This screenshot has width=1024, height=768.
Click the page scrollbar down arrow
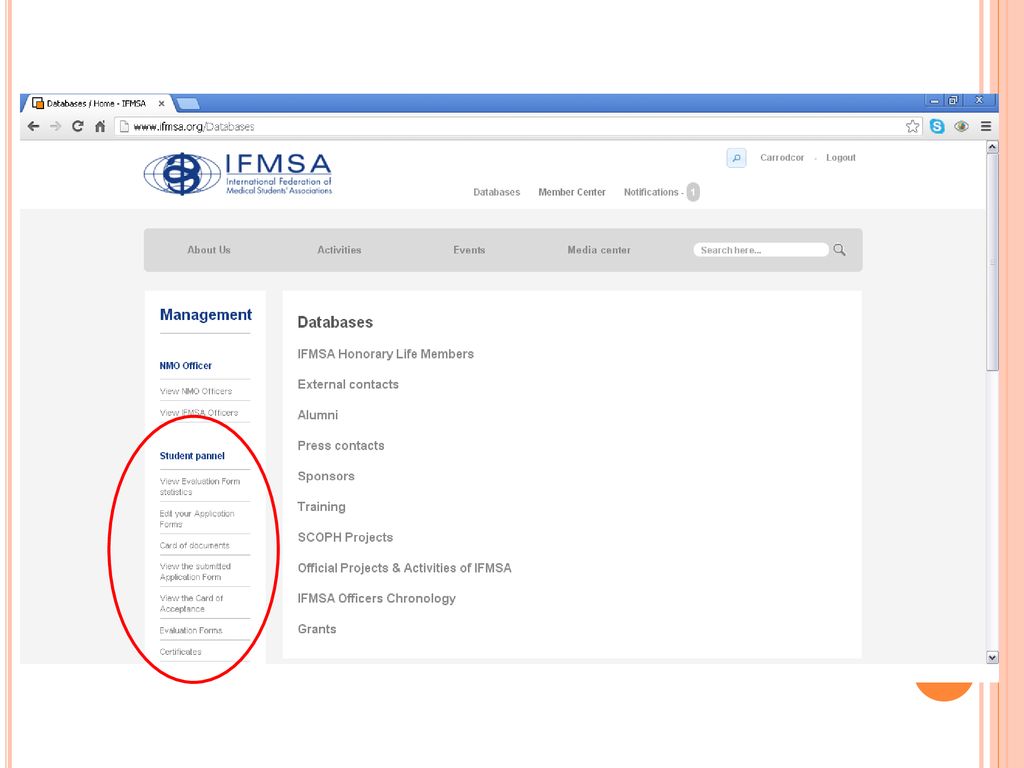click(x=992, y=658)
